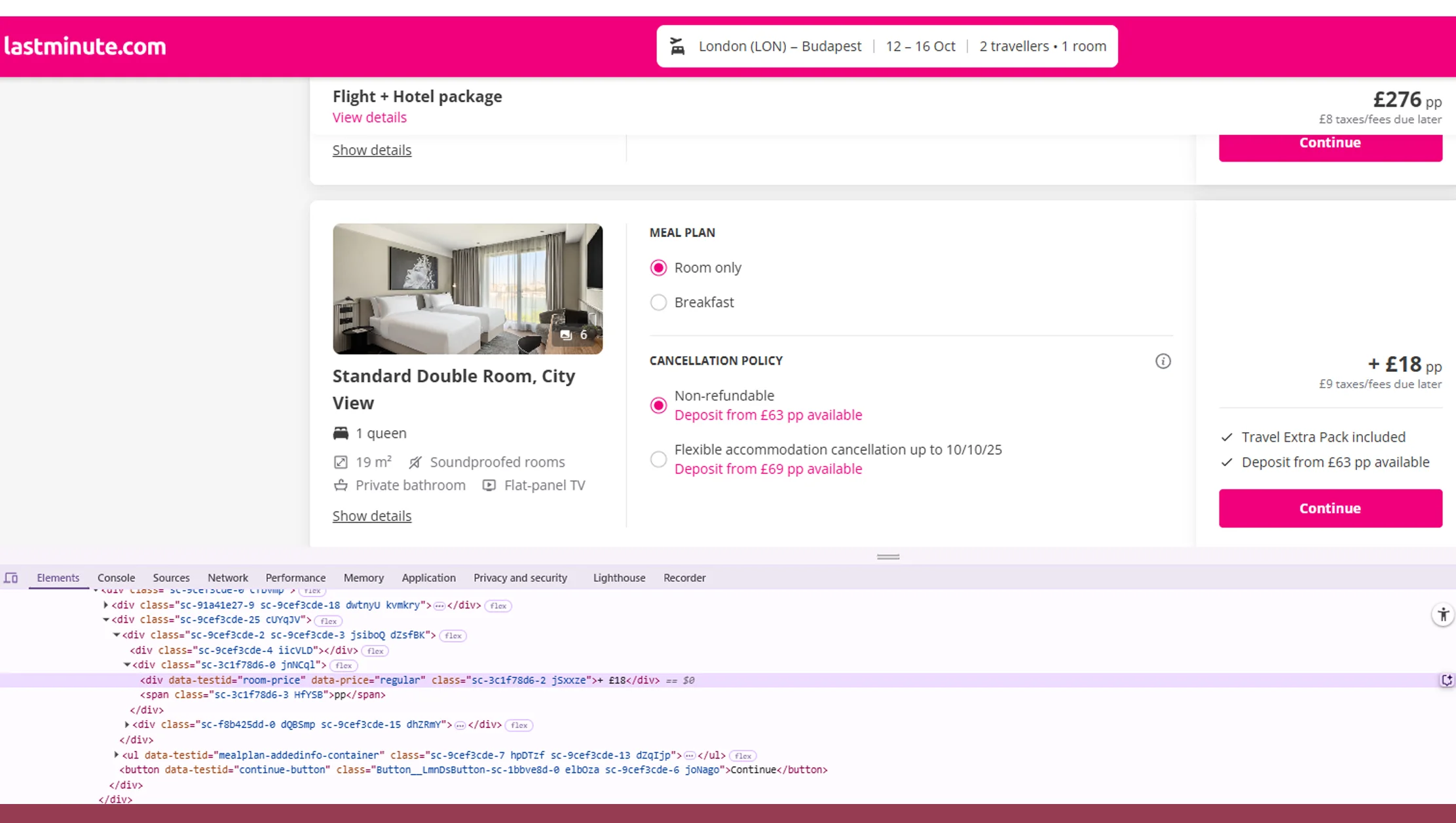
Task: Click the bed icon next to 1 queen
Action: [x=341, y=433]
